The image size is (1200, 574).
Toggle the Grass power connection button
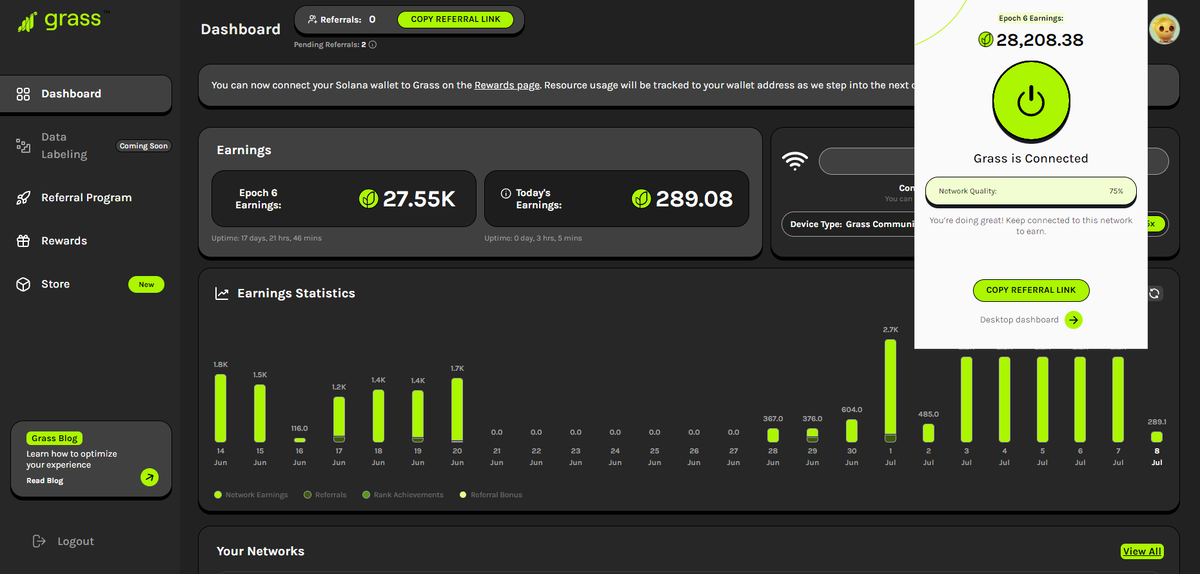coord(1030,101)
